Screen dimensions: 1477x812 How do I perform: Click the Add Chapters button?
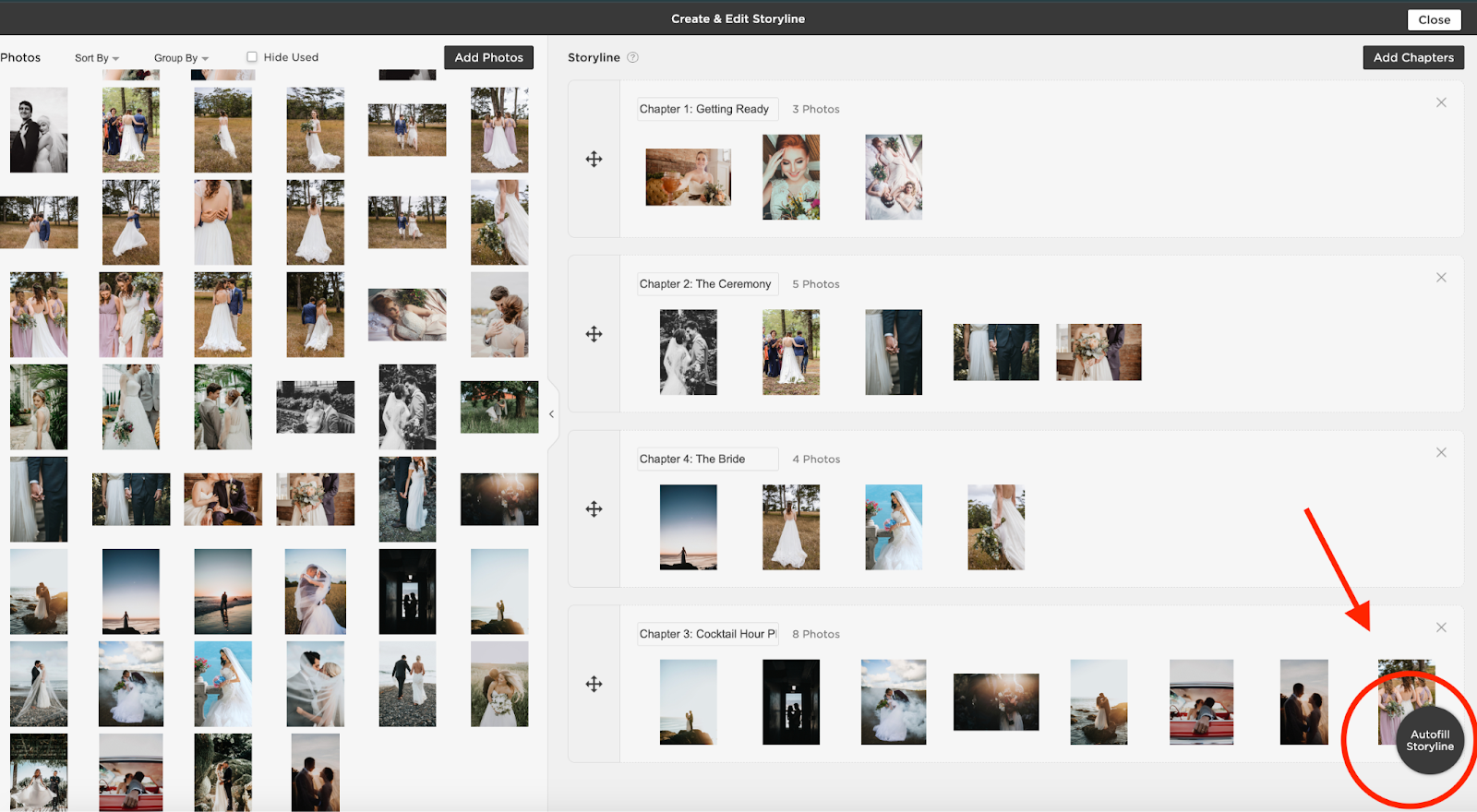pos(1413,57)
